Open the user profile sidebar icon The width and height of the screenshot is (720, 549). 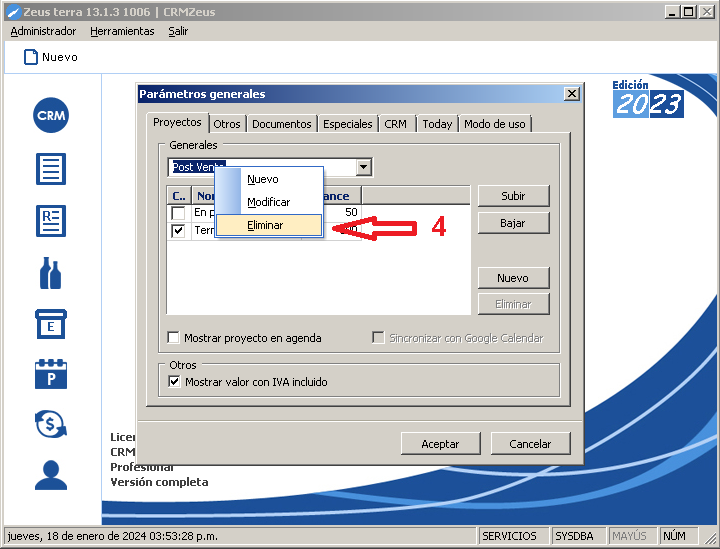pos(51,475)
